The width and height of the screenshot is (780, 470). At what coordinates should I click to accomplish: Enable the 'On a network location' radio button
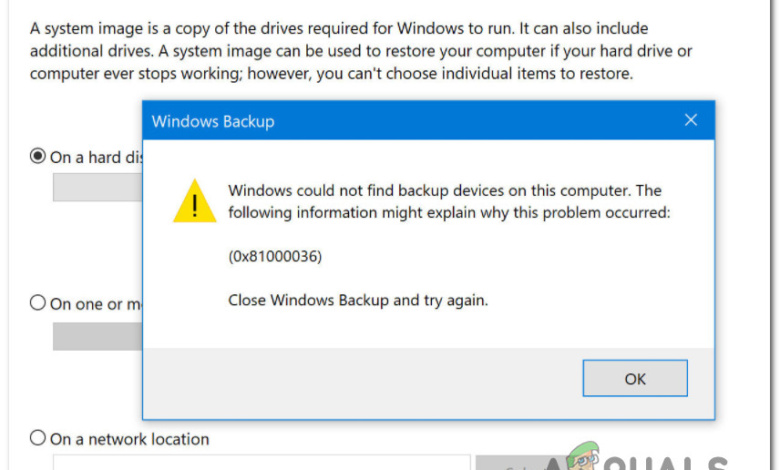(39, 438)
